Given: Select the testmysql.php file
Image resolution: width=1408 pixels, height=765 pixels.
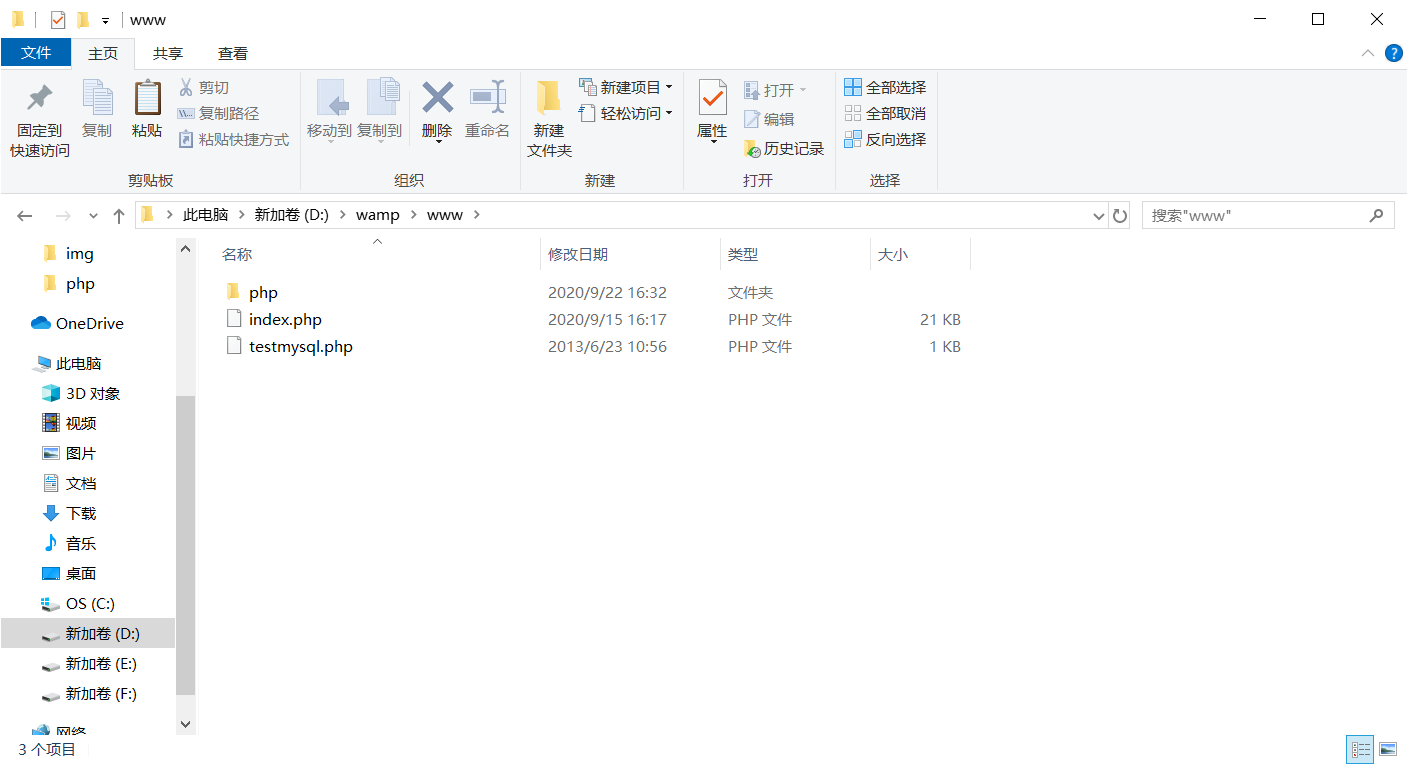Looking at the screenshot, I should pos(301,347).
